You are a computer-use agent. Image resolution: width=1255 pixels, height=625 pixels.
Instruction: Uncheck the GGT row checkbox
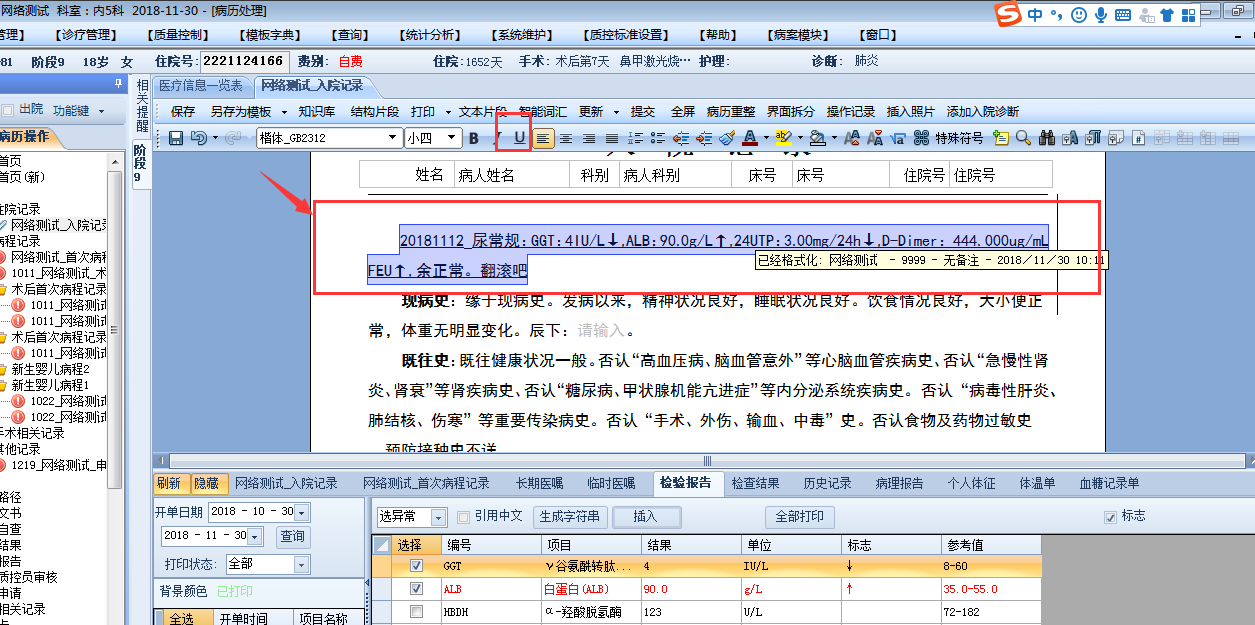pyautogui.click(x=417, y=566)
